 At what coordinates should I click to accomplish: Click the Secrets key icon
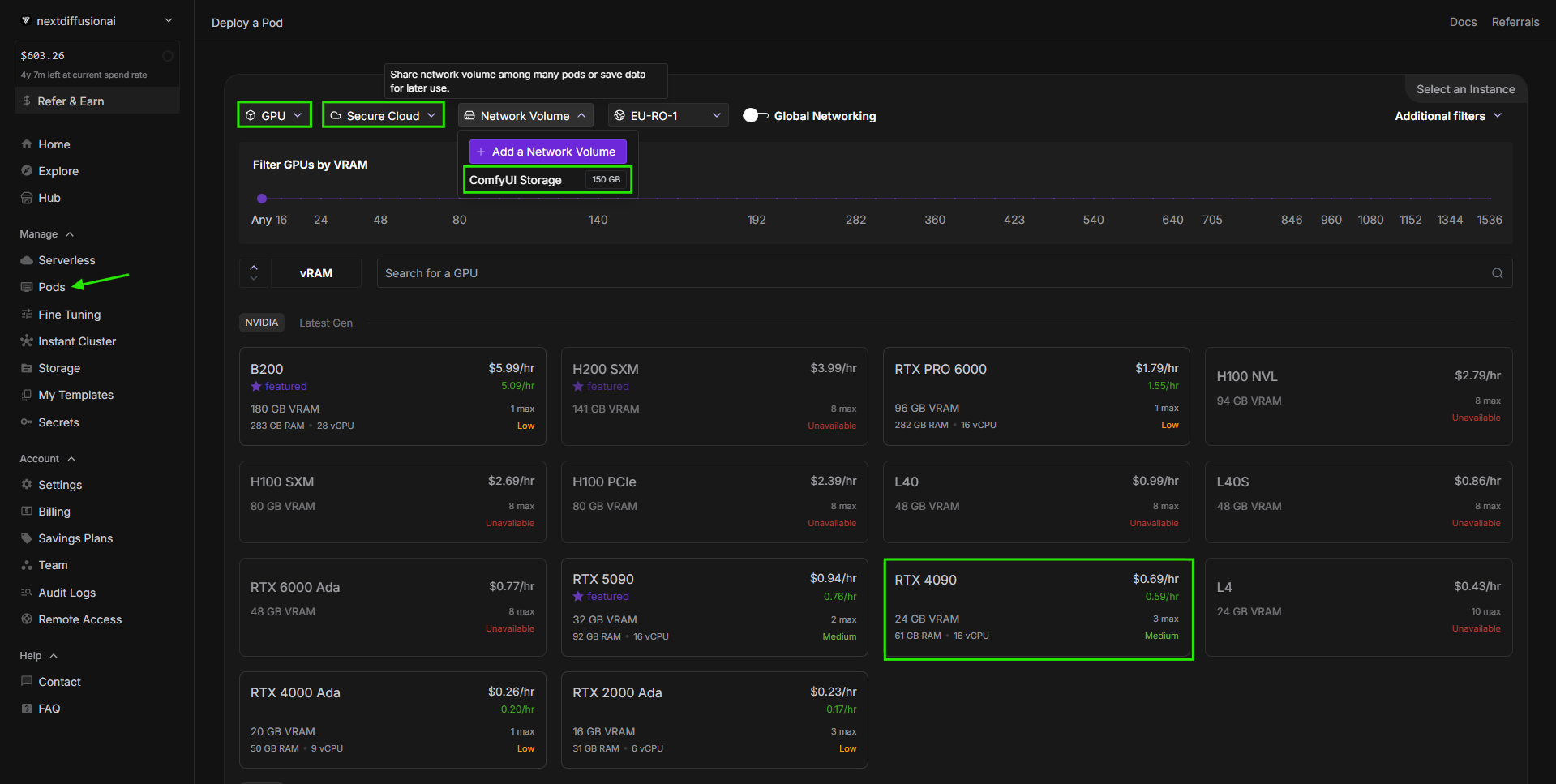point(27,422)
